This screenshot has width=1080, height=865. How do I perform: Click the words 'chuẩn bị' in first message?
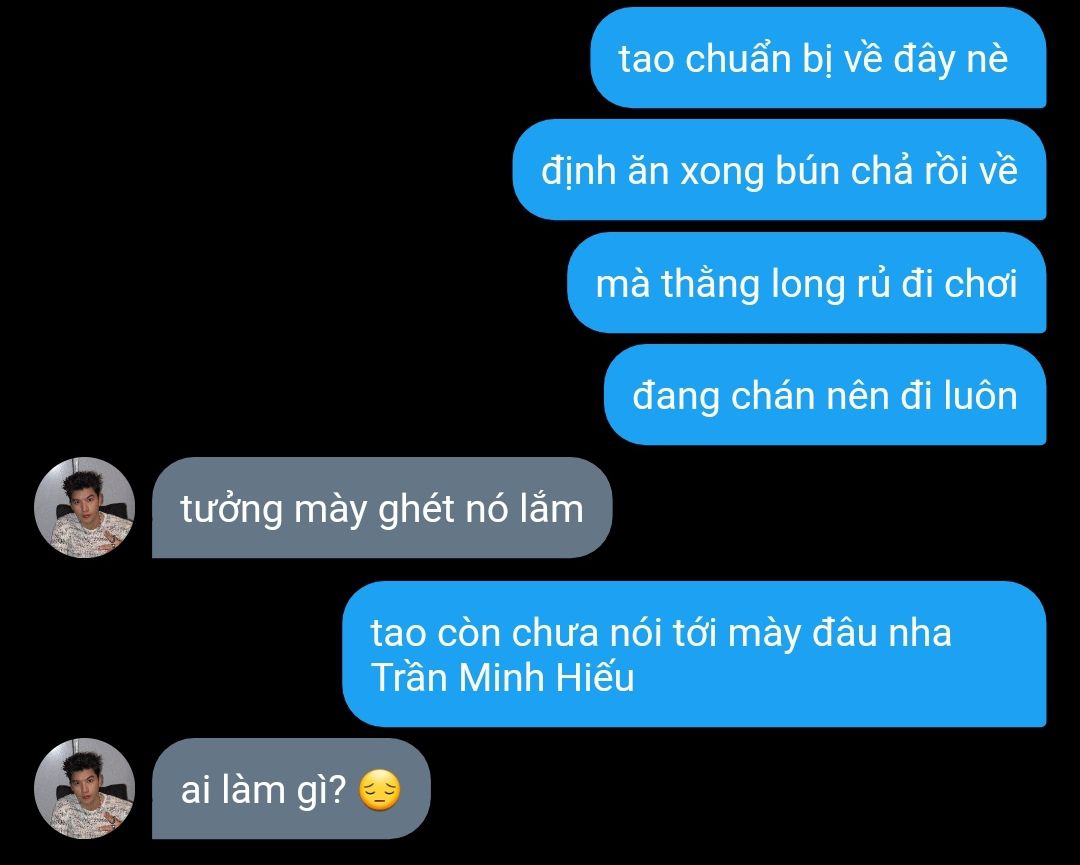click(758, 59)
